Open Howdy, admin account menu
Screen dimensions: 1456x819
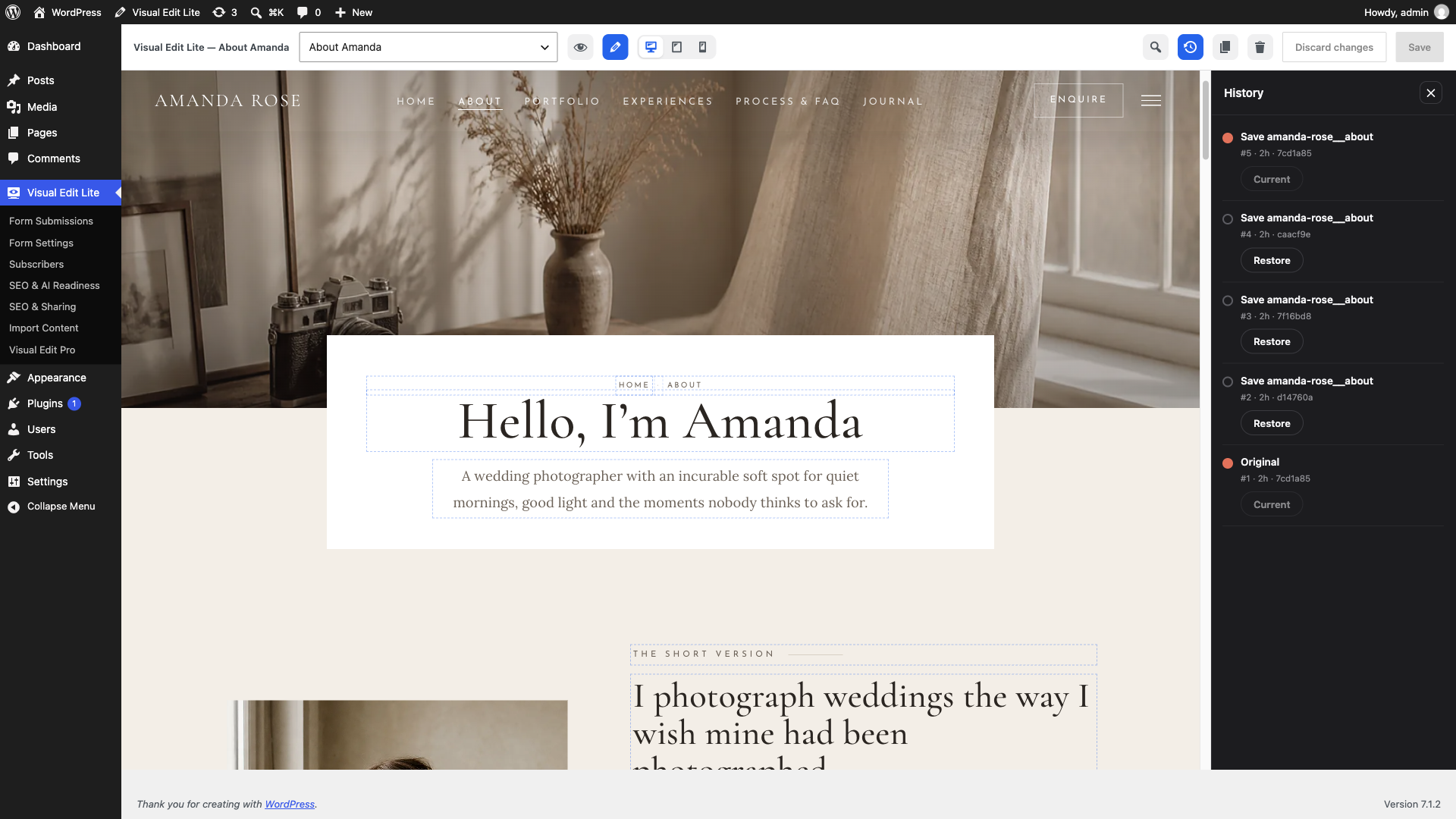1406,12
